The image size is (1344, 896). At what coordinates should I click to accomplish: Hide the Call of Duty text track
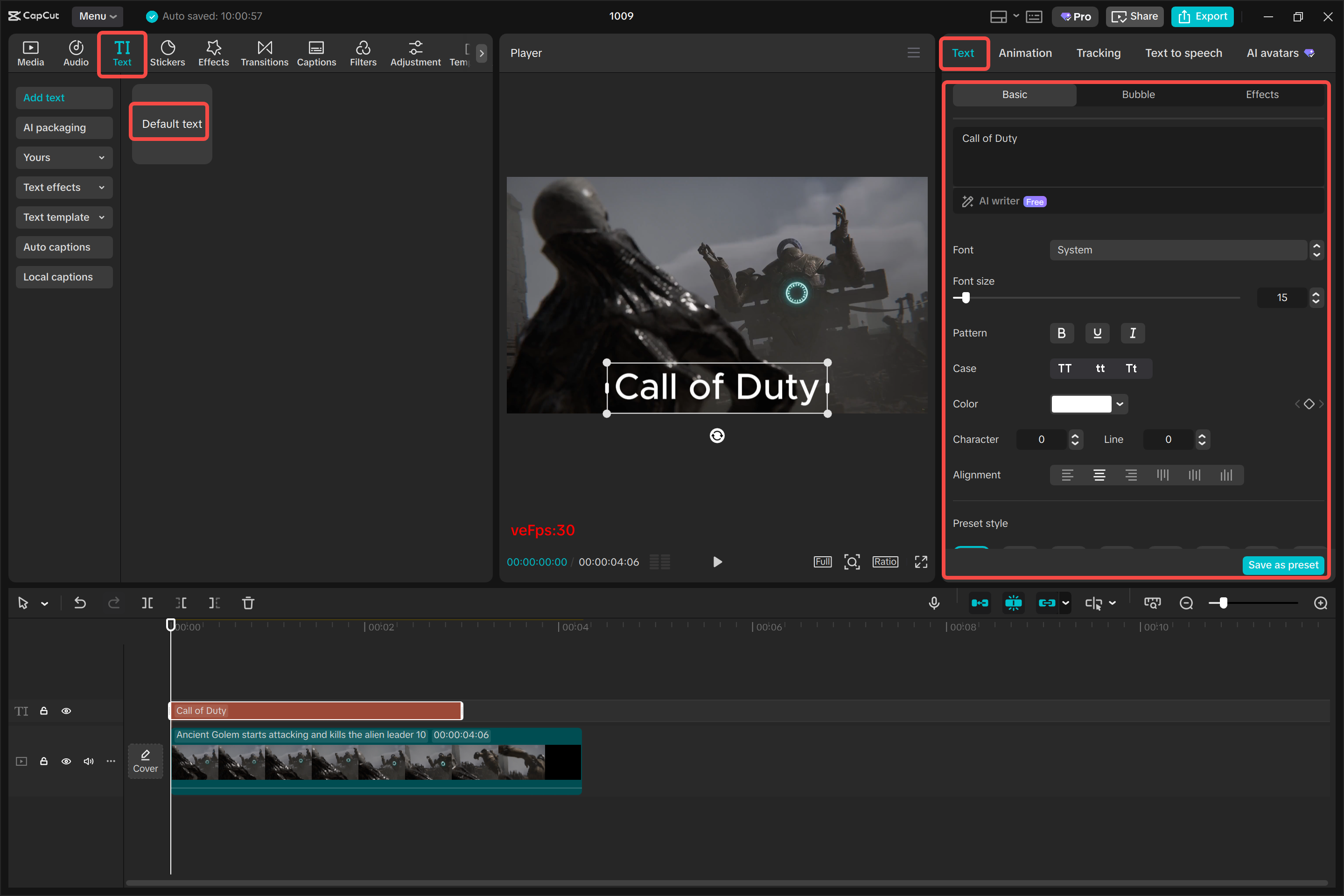(x=66, y=710)
